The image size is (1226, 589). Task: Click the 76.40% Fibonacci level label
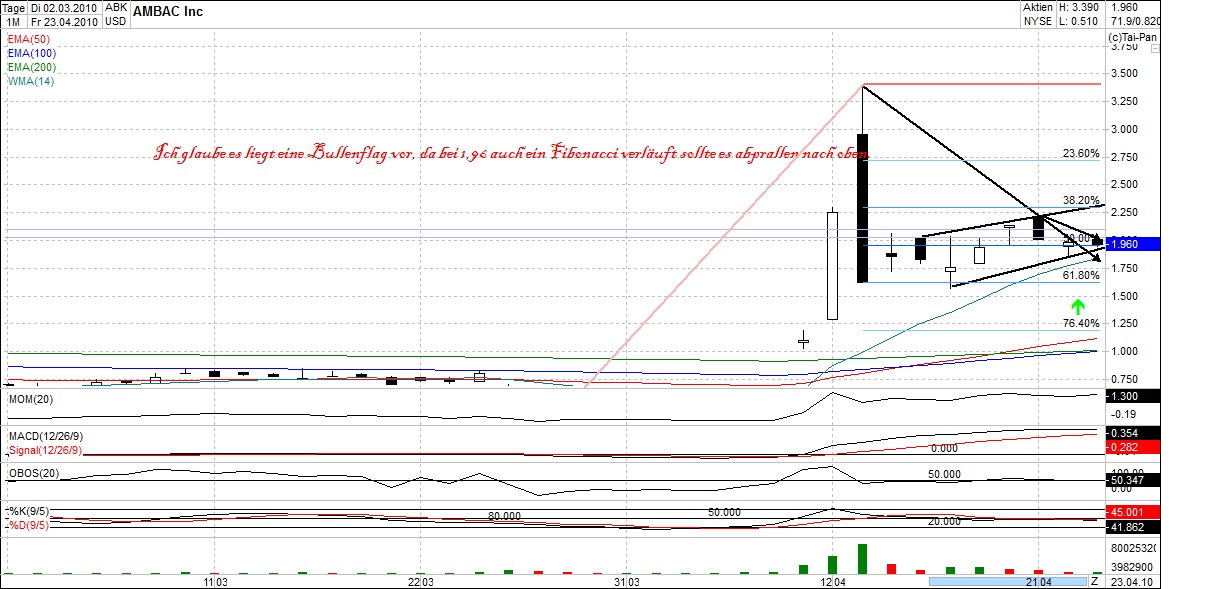point(1081,324)
